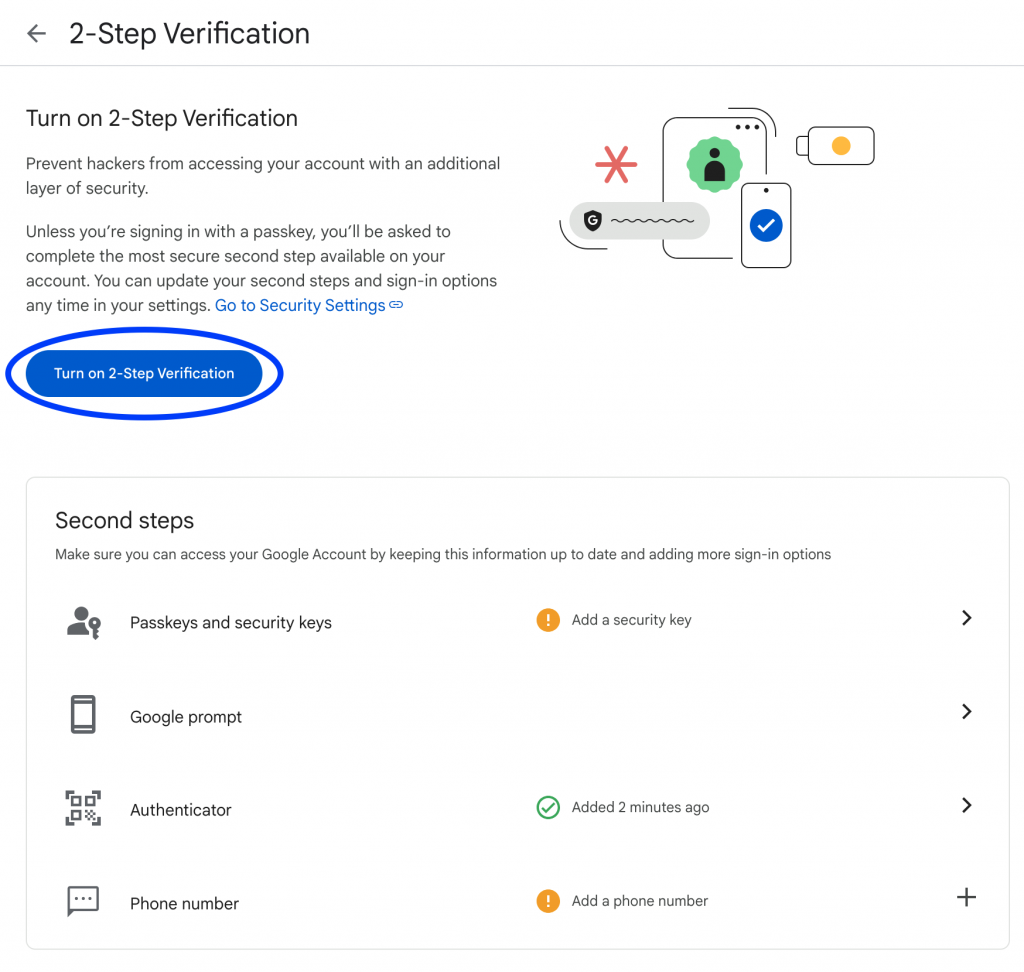This screenshot has height=972, width=1024.
Task: Click the Second steps heading
Action: [124, 521]
